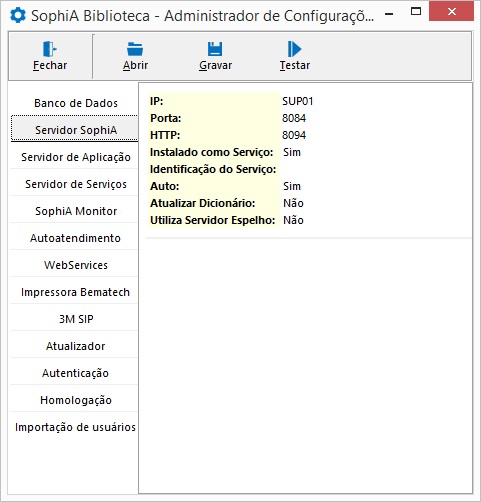The image size is (481, 502).
Task: Select the Banco de Dados tab
Action: coord(76,103)
